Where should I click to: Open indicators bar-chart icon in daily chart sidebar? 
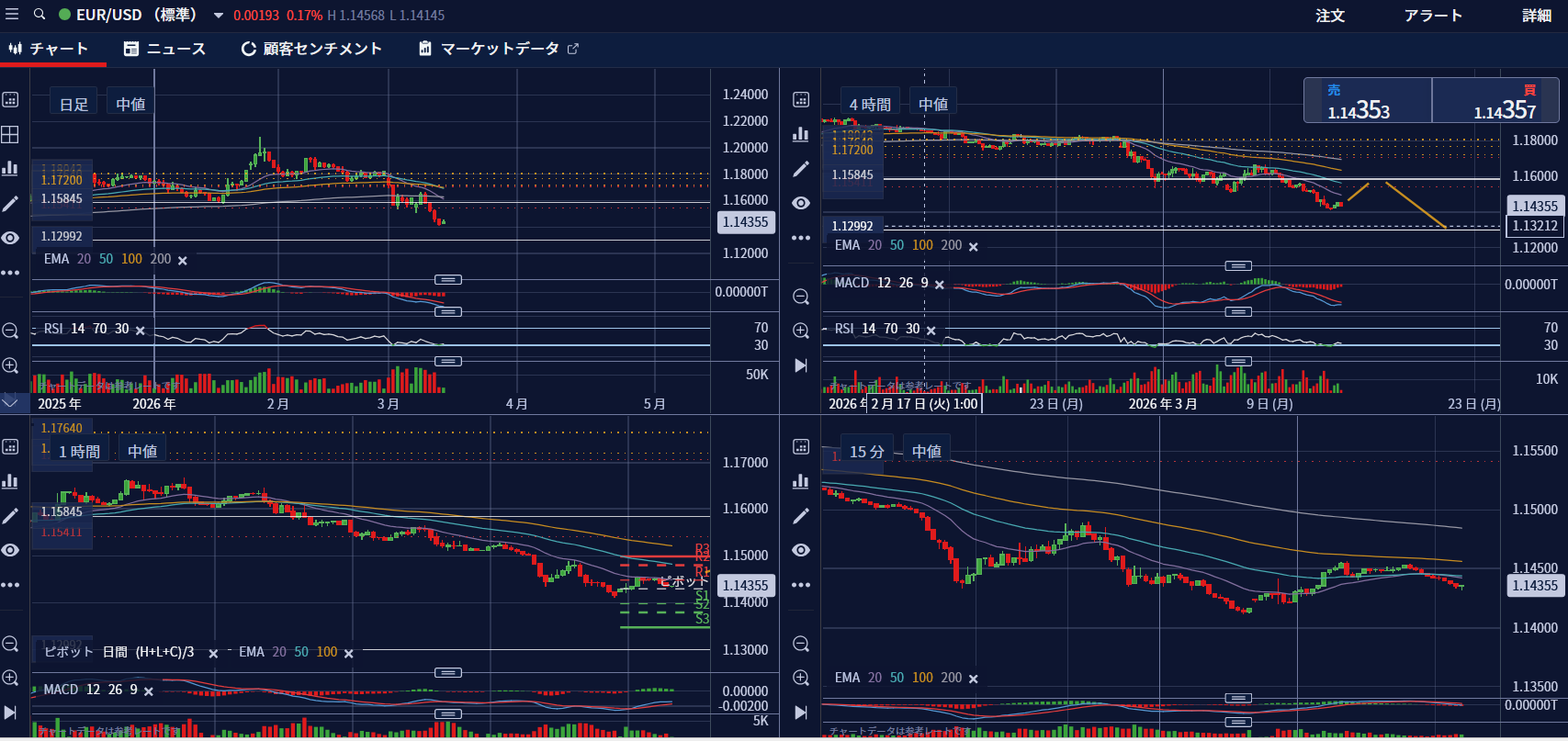coord(10,168)
